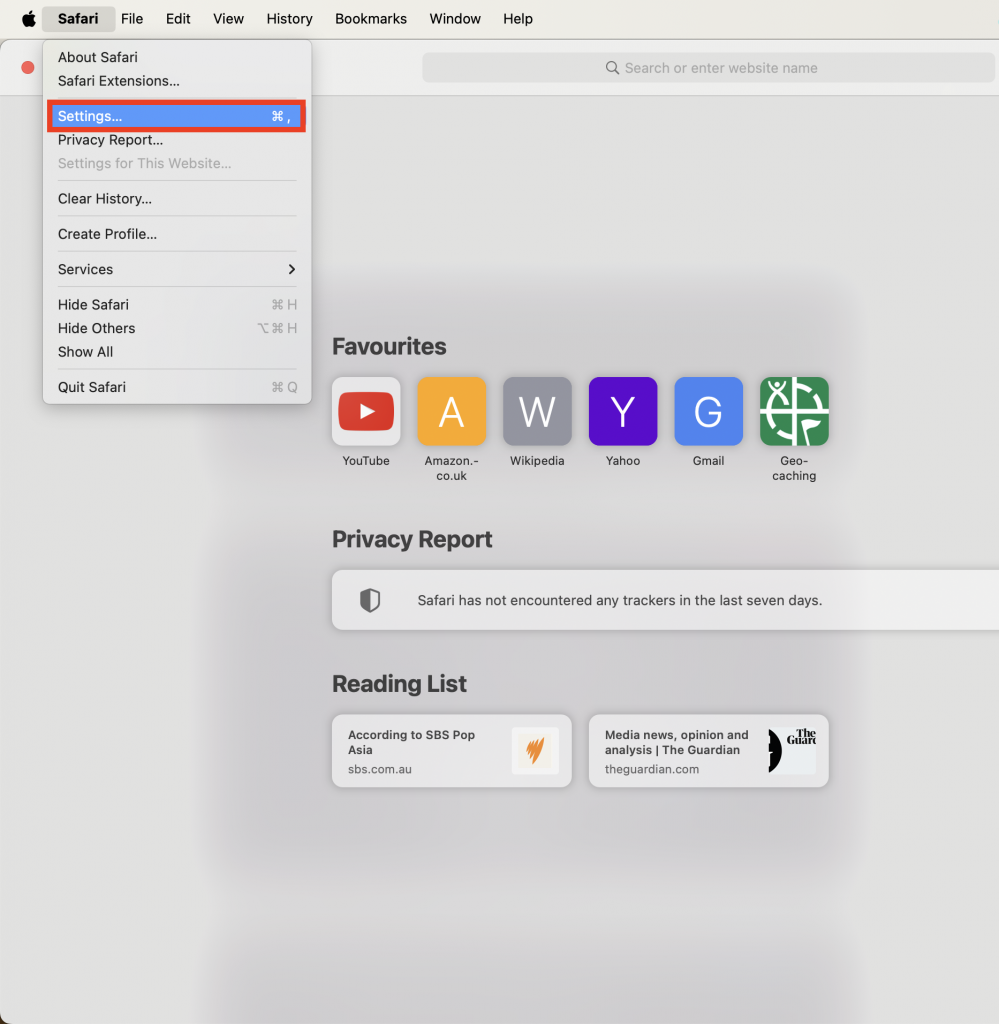
Task: Click The Guardian logo thumbnail
Action: tap(792, 750)
